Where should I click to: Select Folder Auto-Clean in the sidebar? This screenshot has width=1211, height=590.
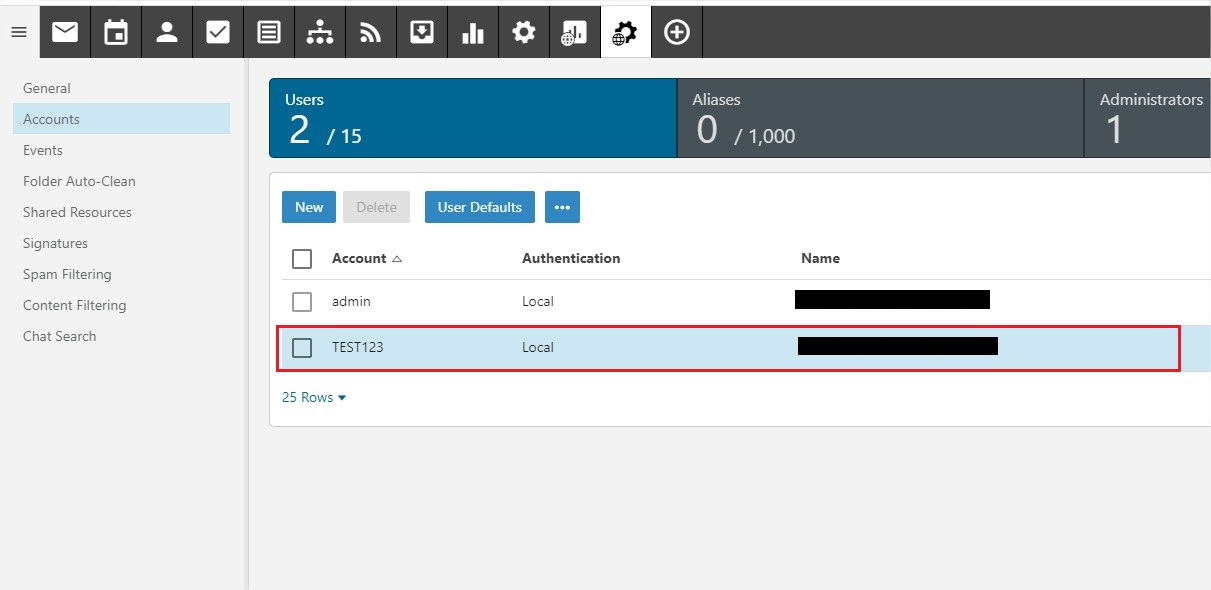point(79,181)
